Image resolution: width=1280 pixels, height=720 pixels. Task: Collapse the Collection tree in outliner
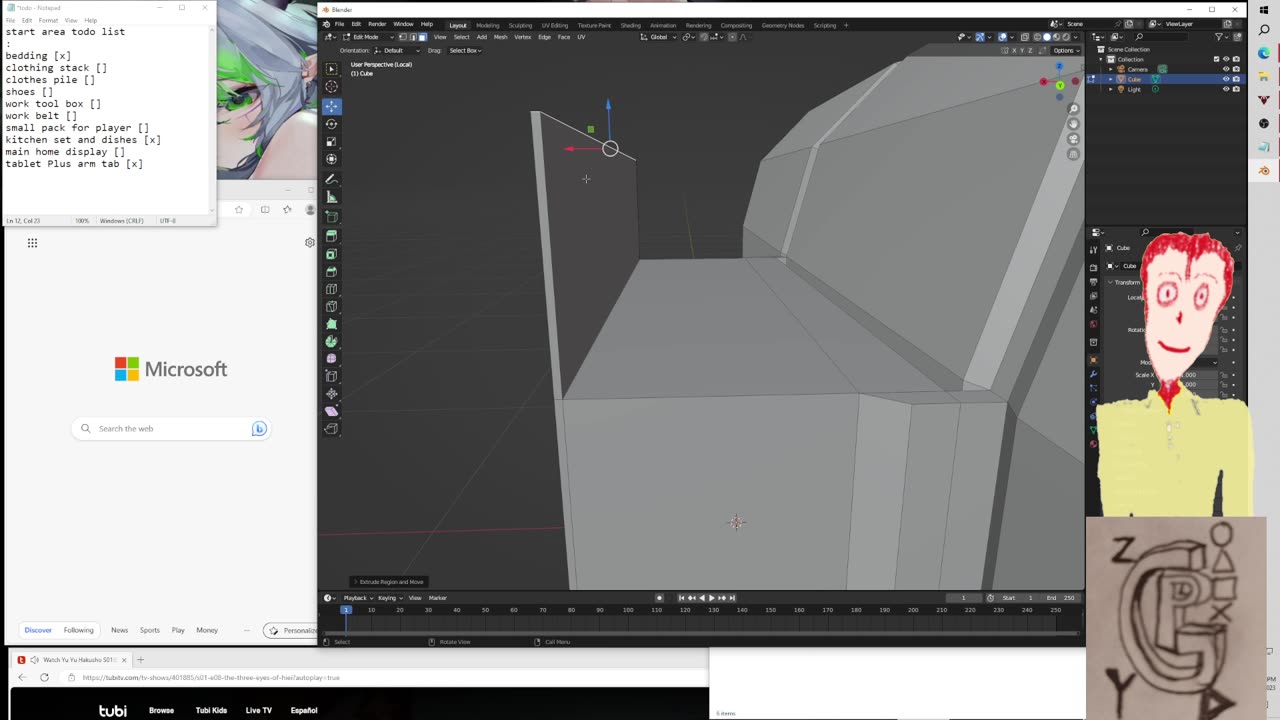1101,59
